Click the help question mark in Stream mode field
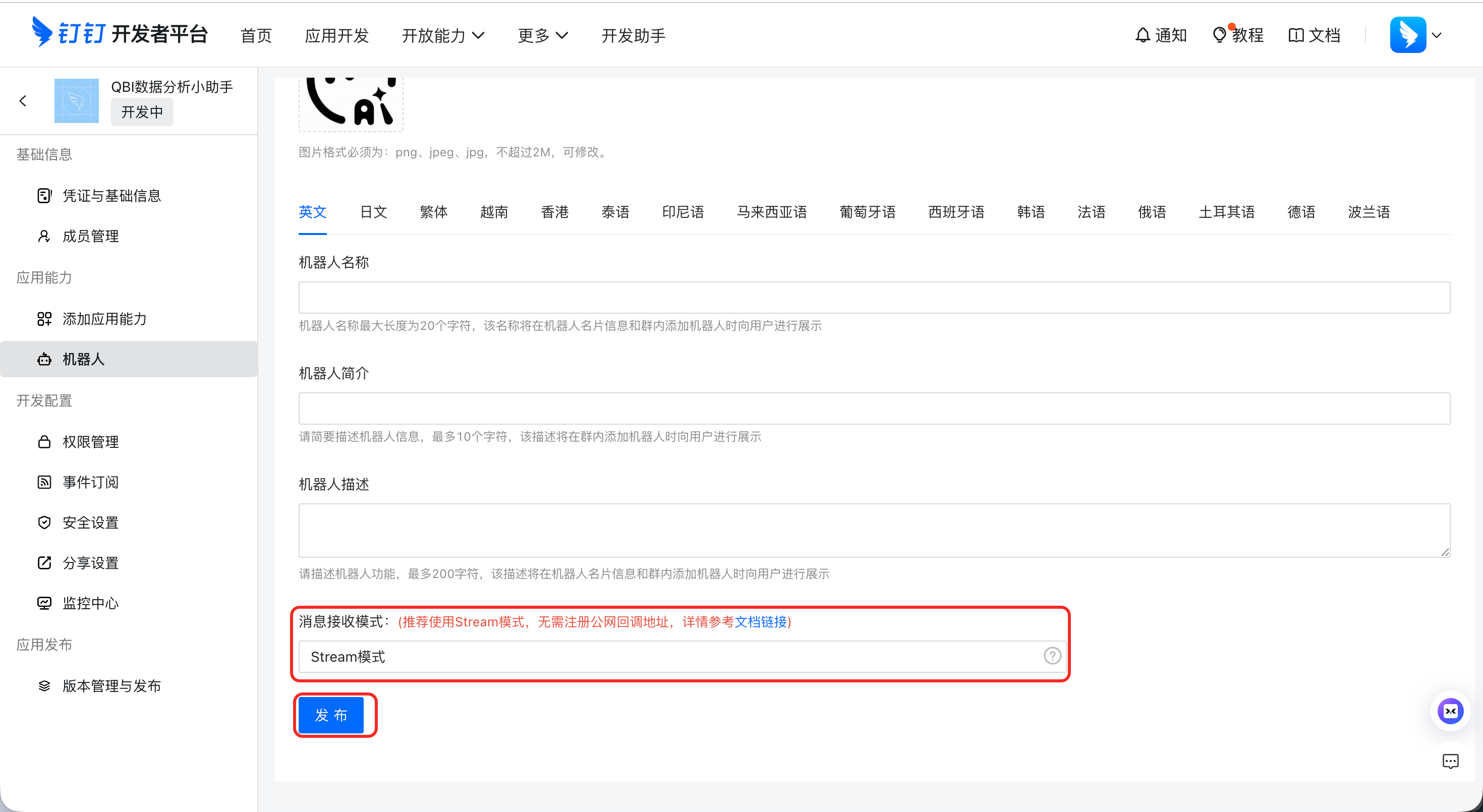The width and height of the screenshot is (1483, 812). pos(1052,656)
